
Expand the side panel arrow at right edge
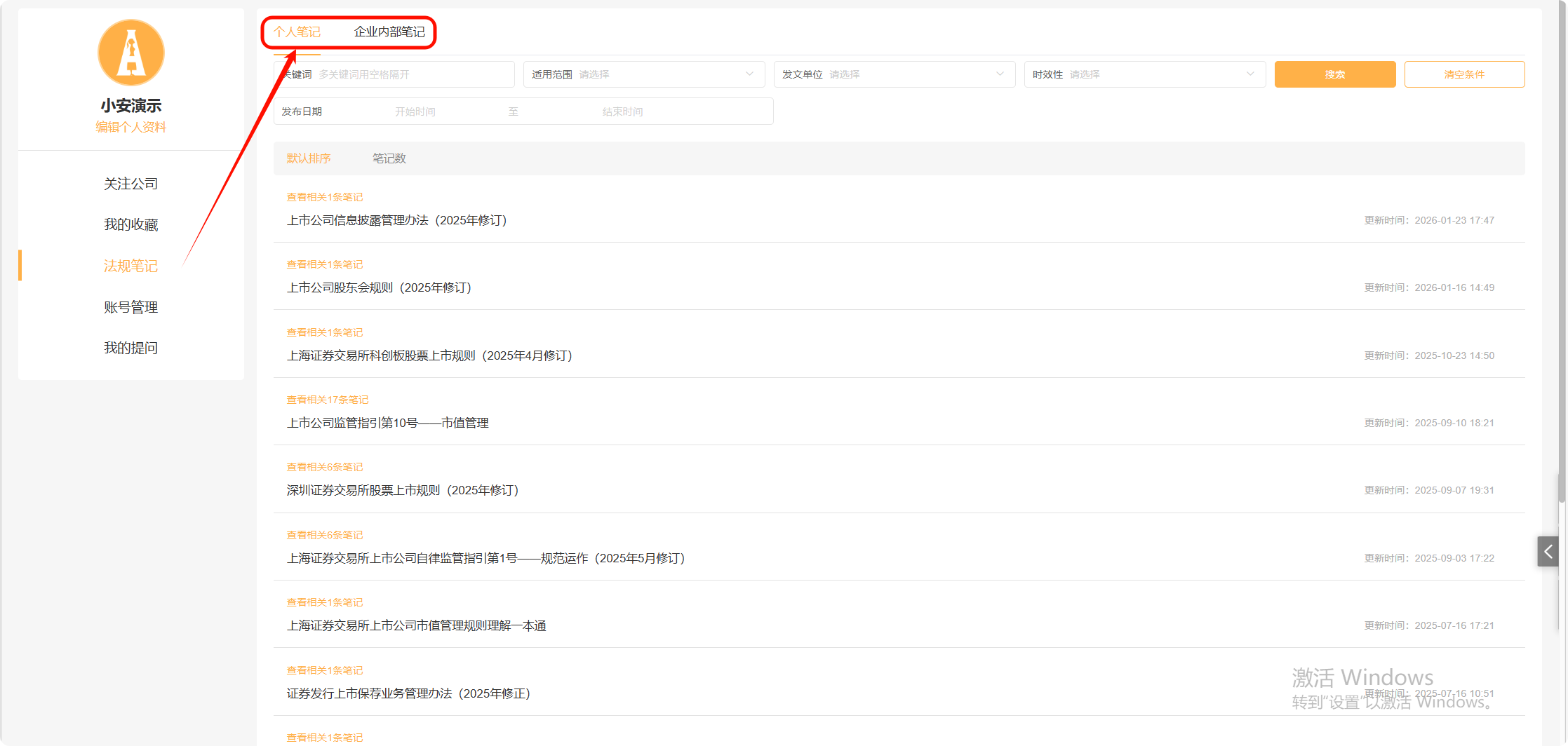tap(1548, 551)
